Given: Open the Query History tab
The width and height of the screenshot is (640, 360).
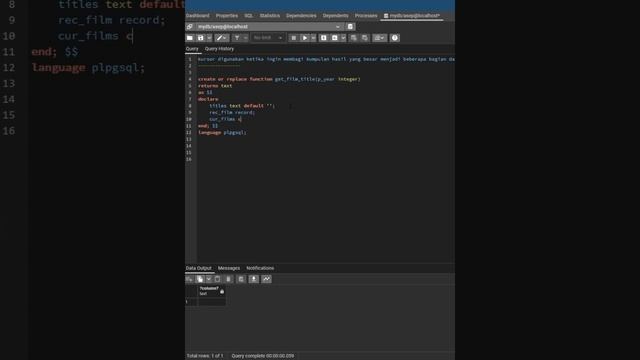Looking at the screenshot, I should (x=219, y=49).
